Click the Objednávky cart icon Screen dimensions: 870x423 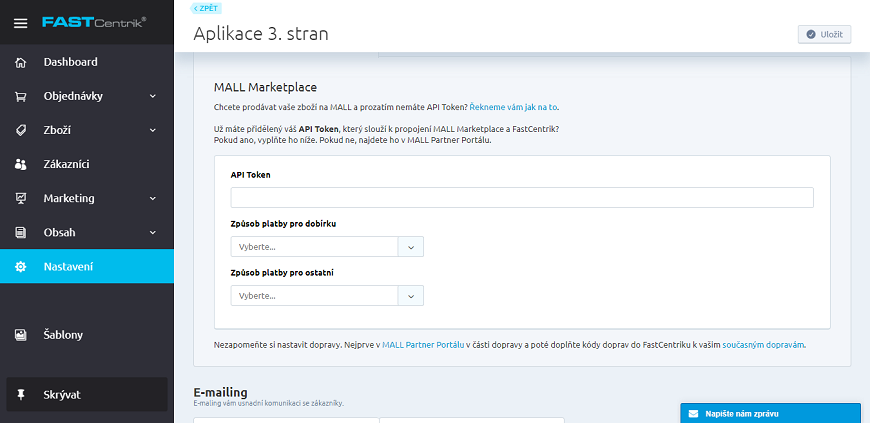(21, 97)
